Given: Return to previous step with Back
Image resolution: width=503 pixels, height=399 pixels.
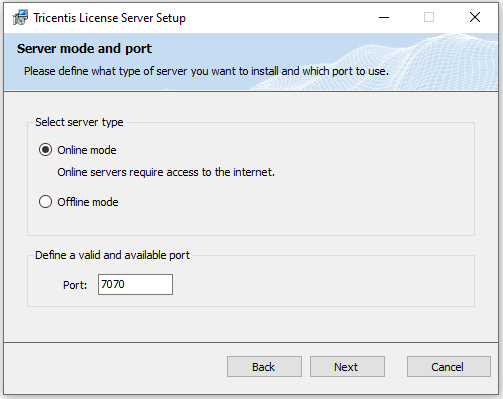Looking at the screenshot, I should click(264, 367).
